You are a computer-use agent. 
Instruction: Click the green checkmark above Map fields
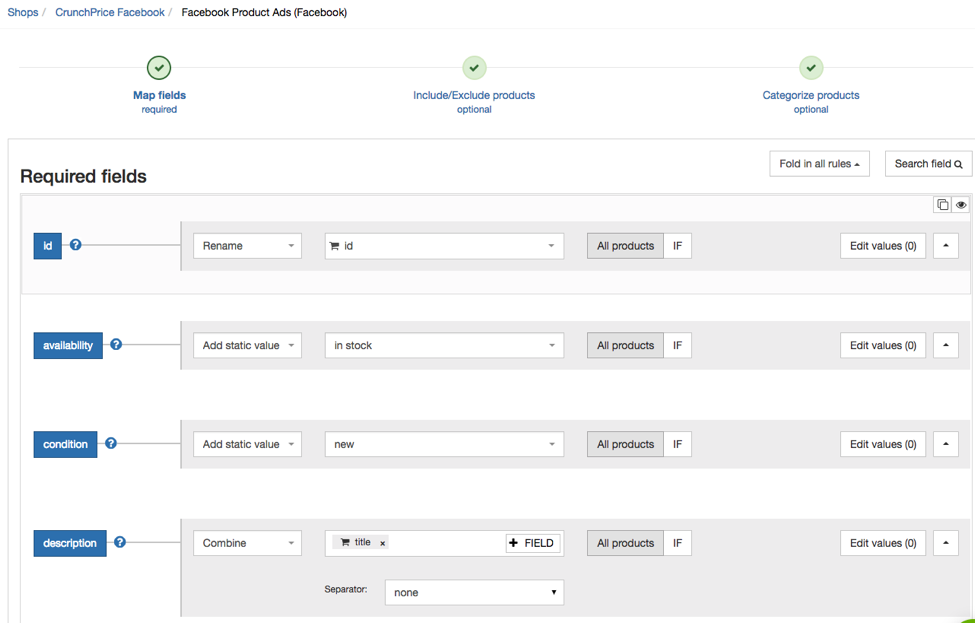coord(159,67)
